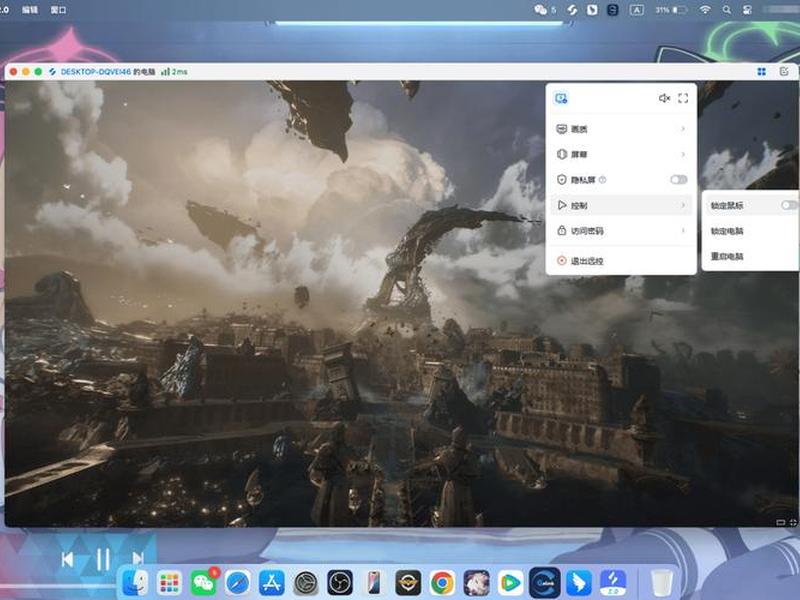Open Control Center in the menu bar
Screen dimensions: 800x600
pos(747,10)
